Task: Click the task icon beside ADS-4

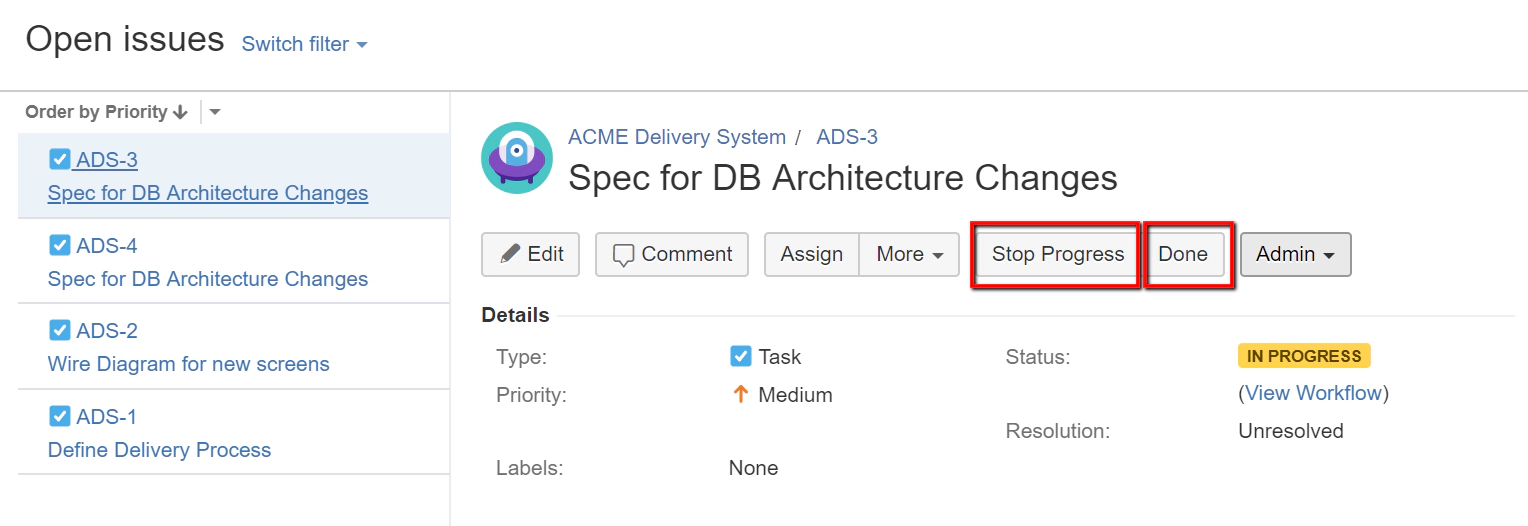Action: tap(60, 246)
